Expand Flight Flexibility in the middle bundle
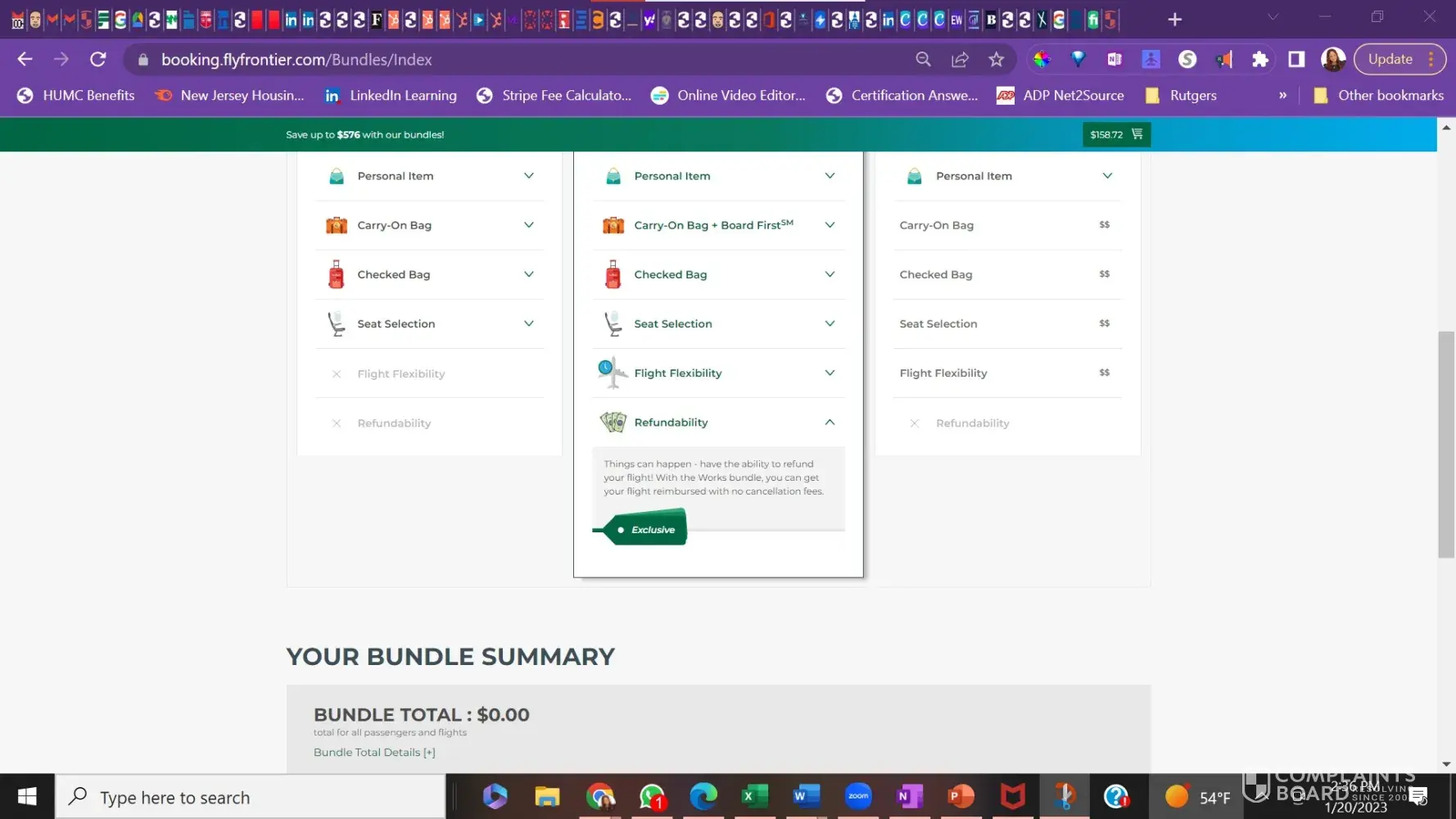 (830, 373)
